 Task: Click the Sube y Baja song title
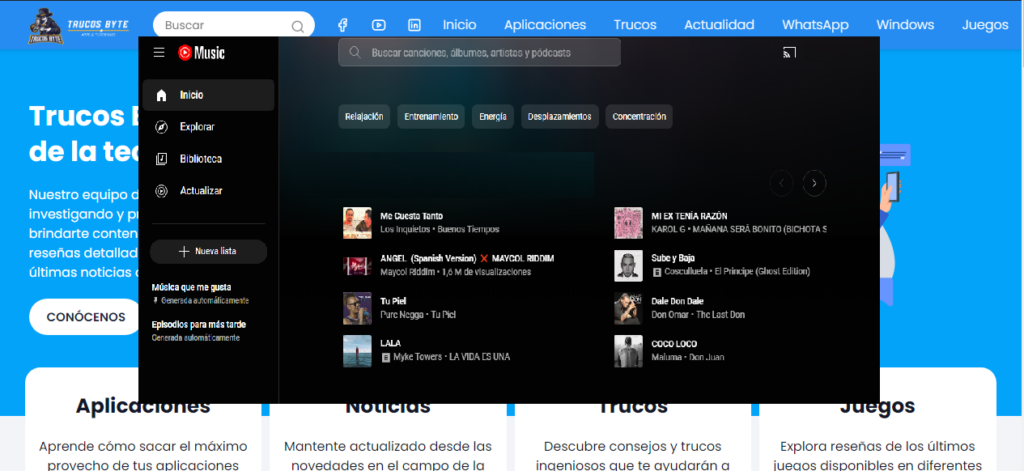(673, 258)
